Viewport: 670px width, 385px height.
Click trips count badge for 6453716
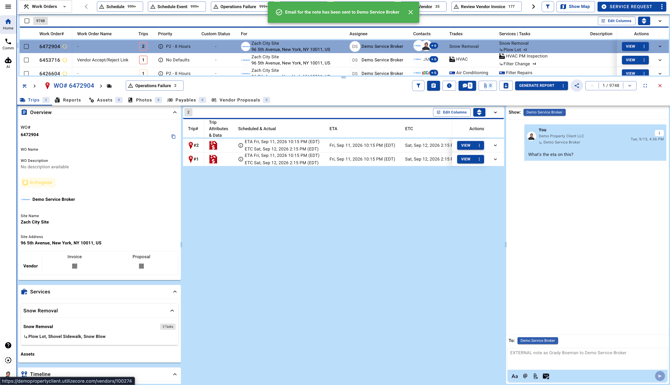tap(143, 60)
